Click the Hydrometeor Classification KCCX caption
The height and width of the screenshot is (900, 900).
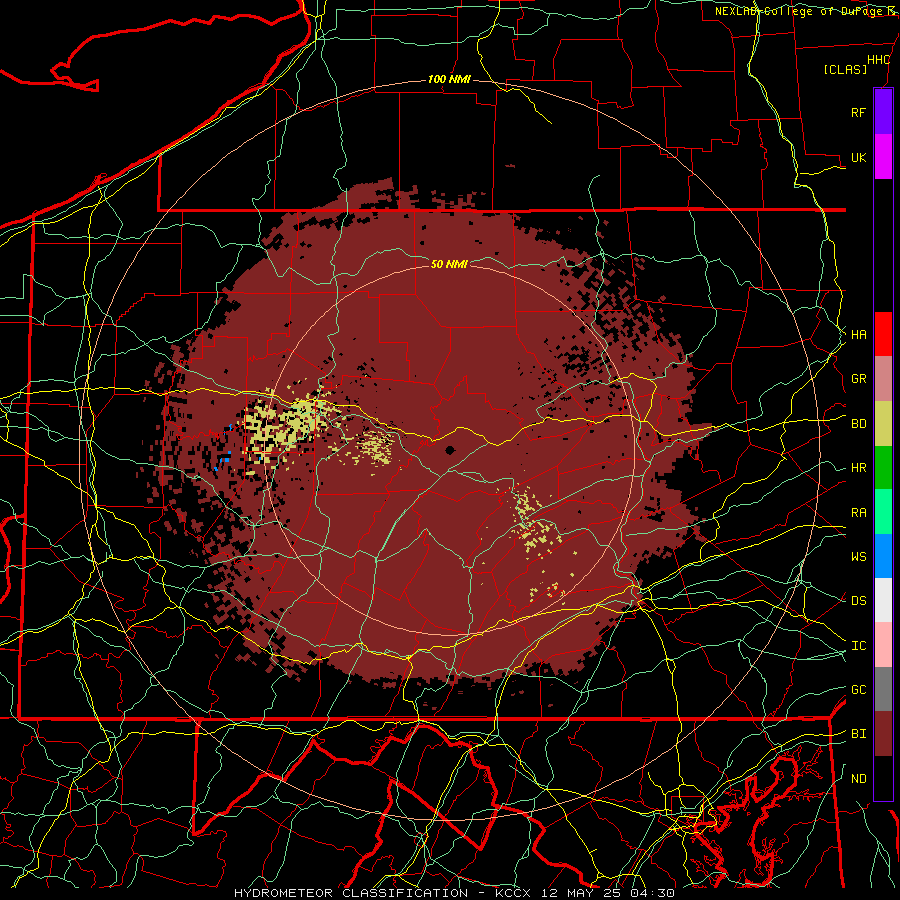(454, 893)
